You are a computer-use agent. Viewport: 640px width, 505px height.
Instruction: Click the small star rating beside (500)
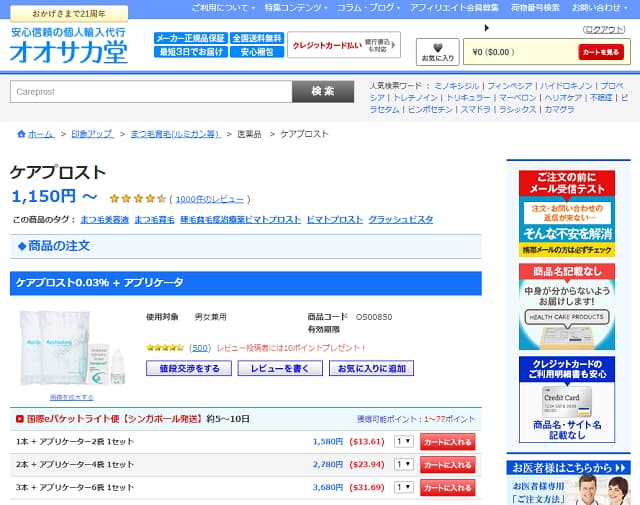[165, 348]
